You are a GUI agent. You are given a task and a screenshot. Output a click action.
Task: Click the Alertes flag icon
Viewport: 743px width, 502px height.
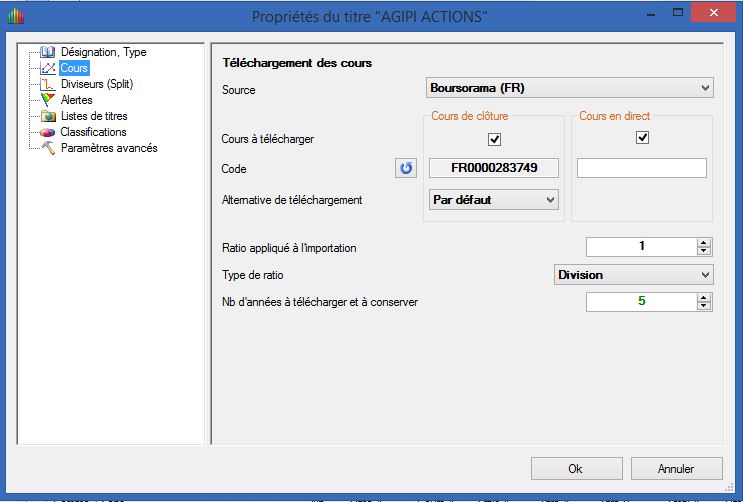(x=48, y=100)
